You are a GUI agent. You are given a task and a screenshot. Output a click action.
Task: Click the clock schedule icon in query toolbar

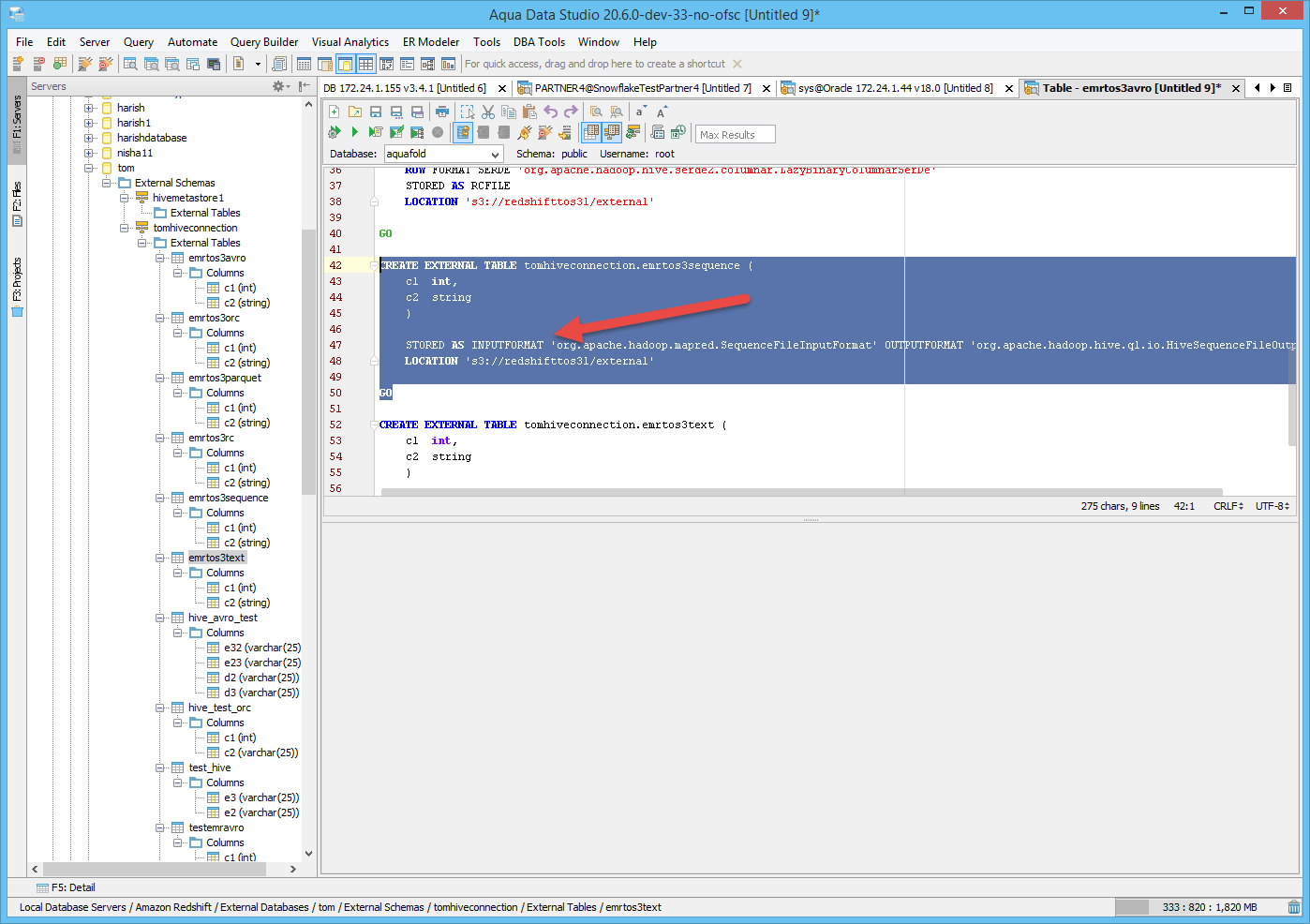click(x=678, y=132)
